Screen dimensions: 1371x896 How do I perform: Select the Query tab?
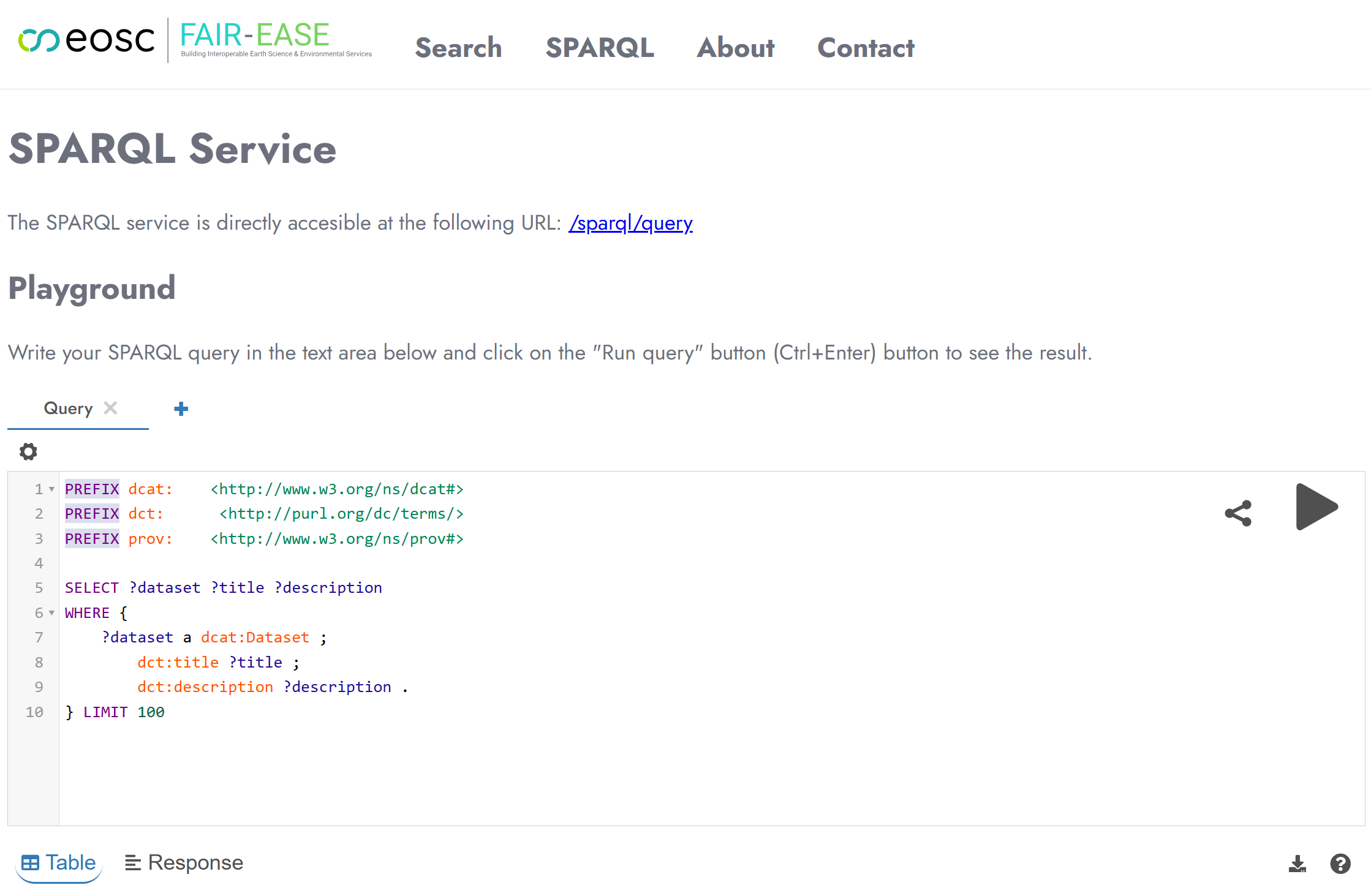click(x=68, y=408)
